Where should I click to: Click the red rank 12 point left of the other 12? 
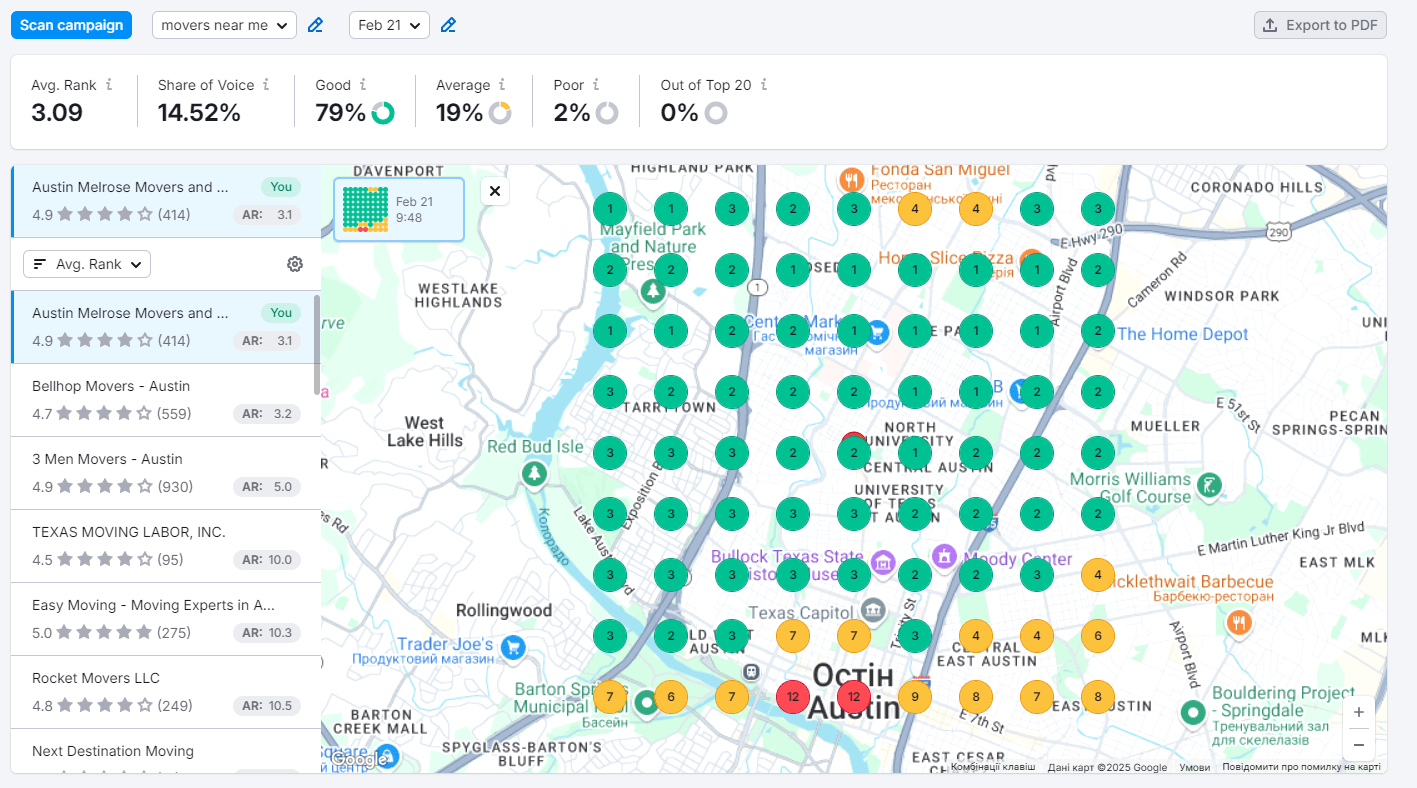(793, 696)
